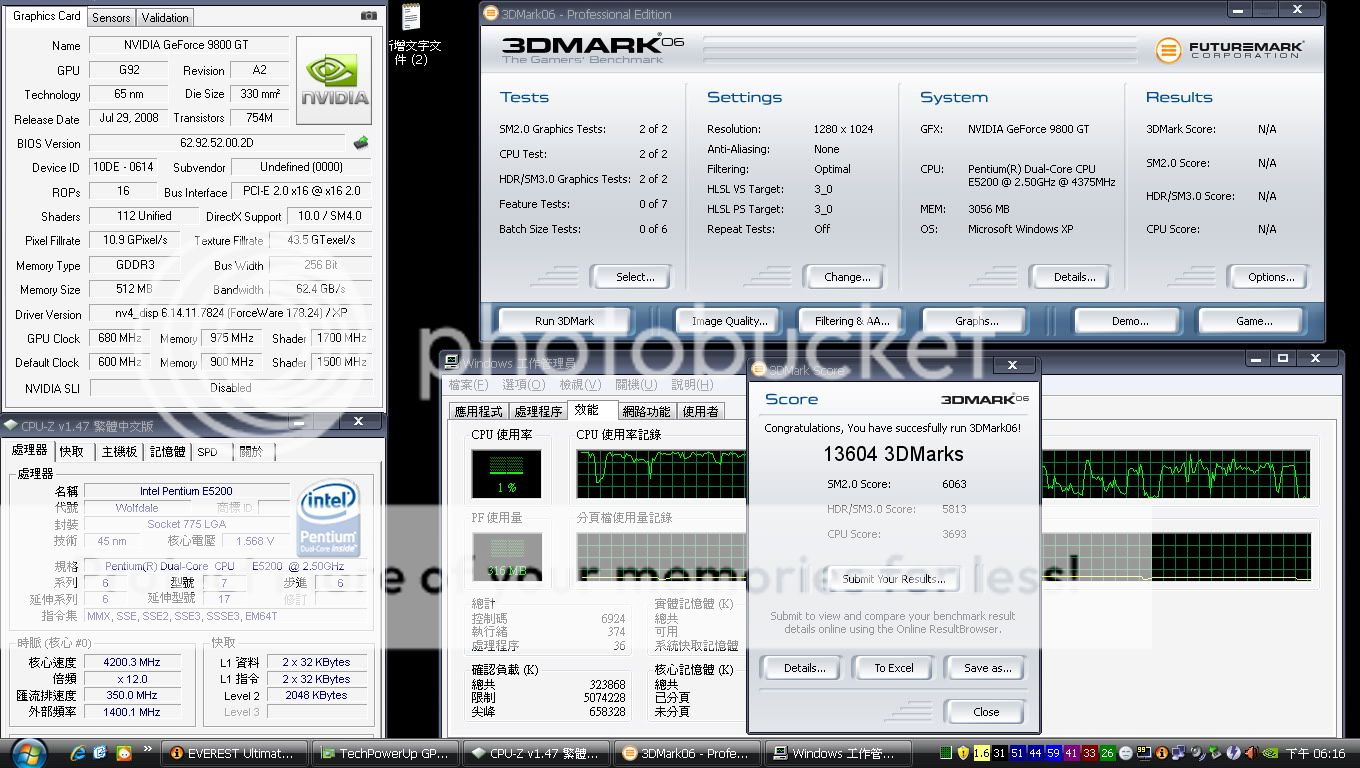Click the green CPU-meter tray icon
1360x768 pixels.
pyautogui.click(x=945, y=753)
